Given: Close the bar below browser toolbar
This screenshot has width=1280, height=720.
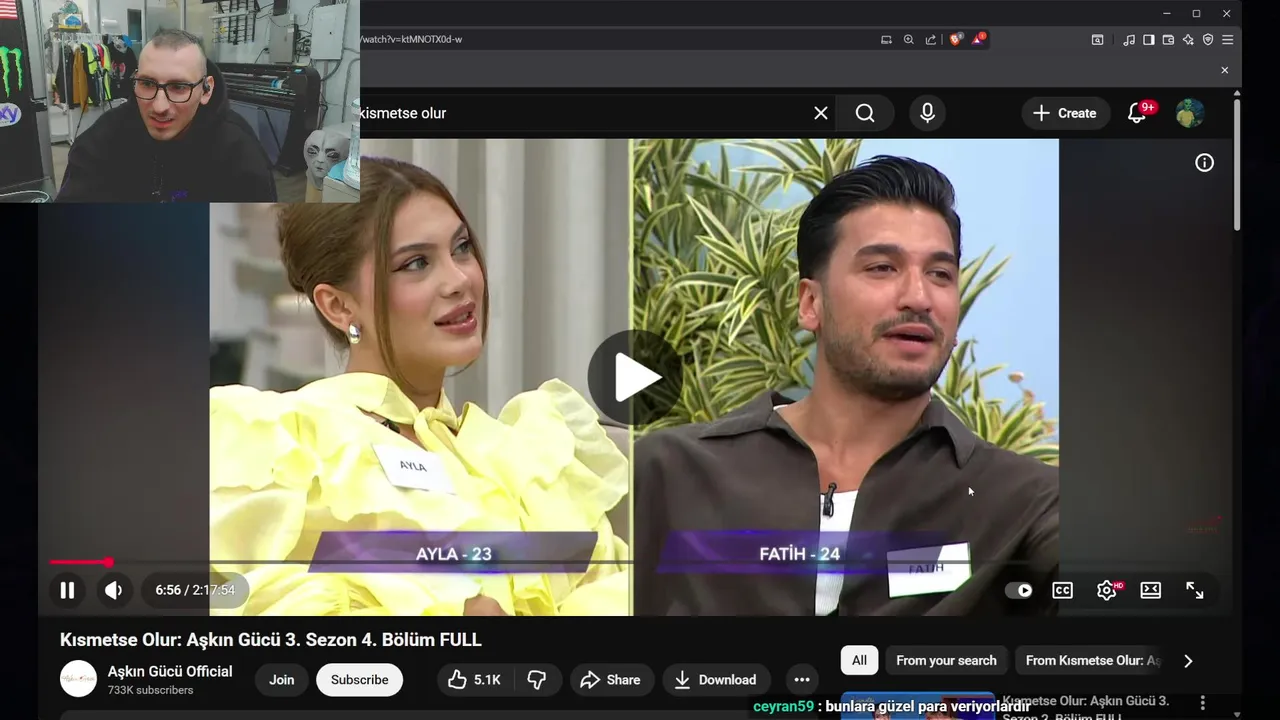Looking at the screenshot, I should coord(1224,70).
